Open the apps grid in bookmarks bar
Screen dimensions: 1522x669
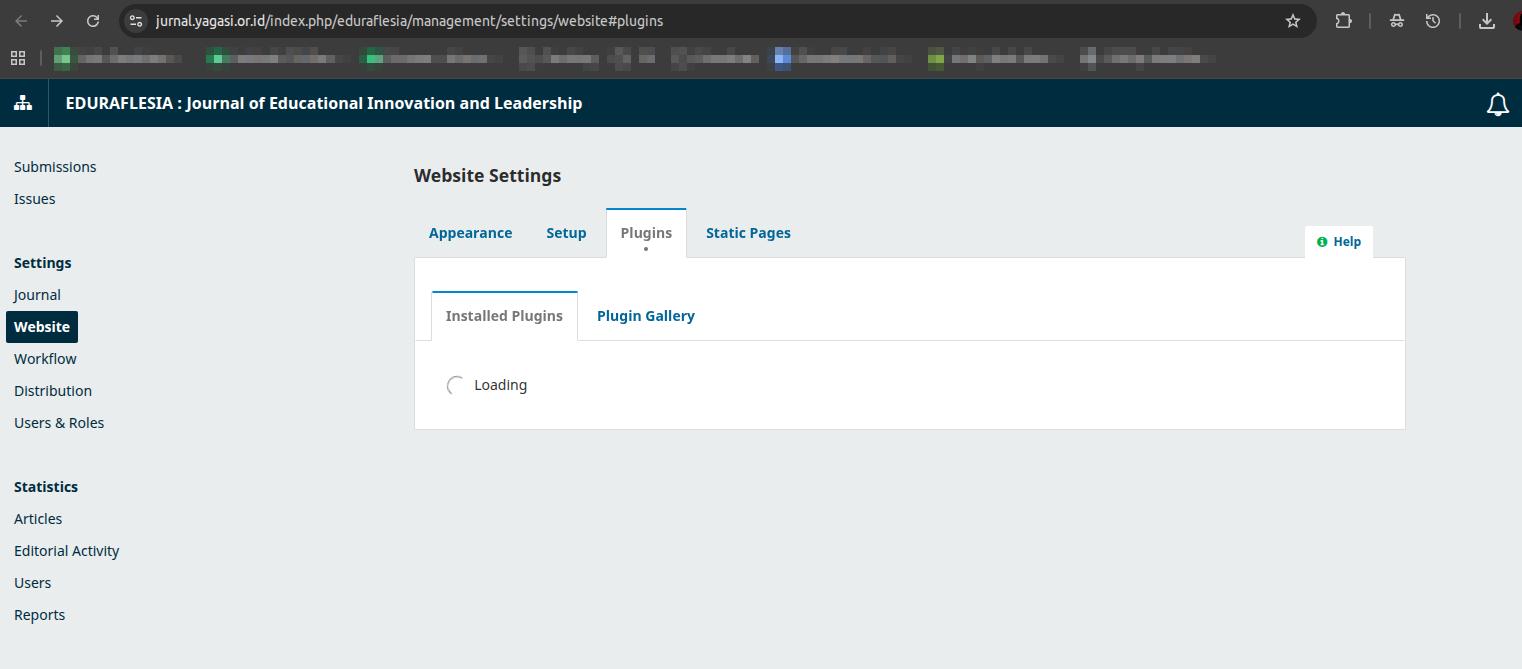tap(17, 58)
